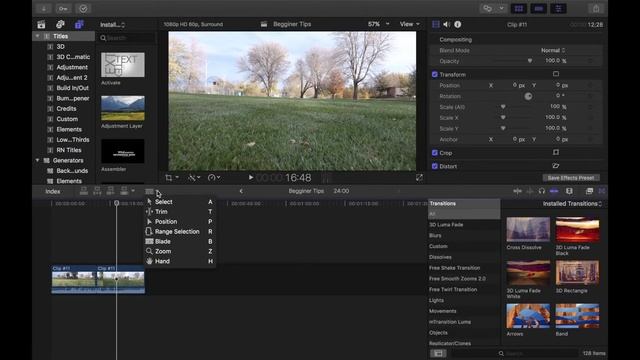640x360 pixels.
Task: Click the Transform on-screen controls icon
Action: click(x=556, y=74)
